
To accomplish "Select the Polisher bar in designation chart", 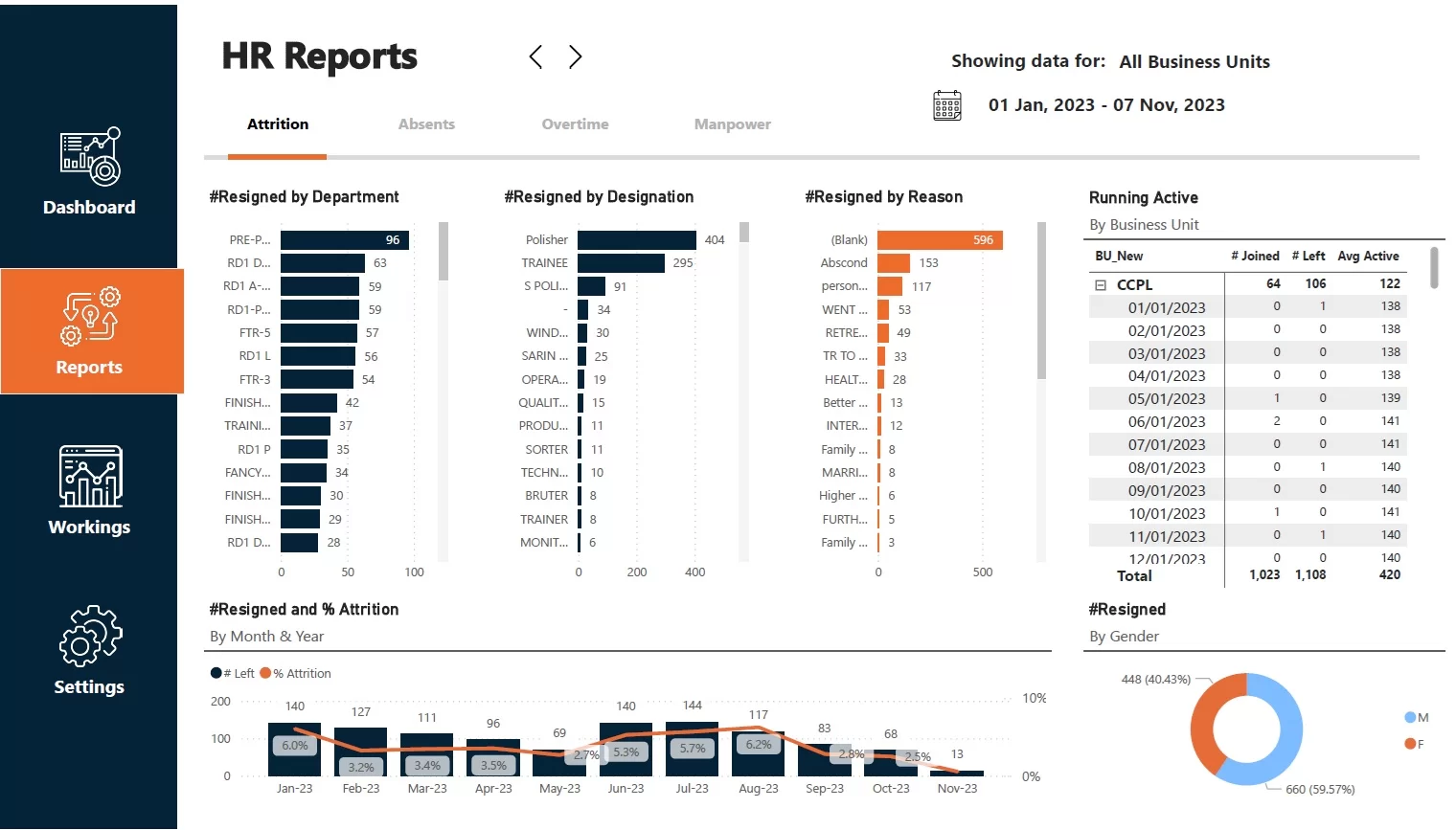I will point(636,240).
